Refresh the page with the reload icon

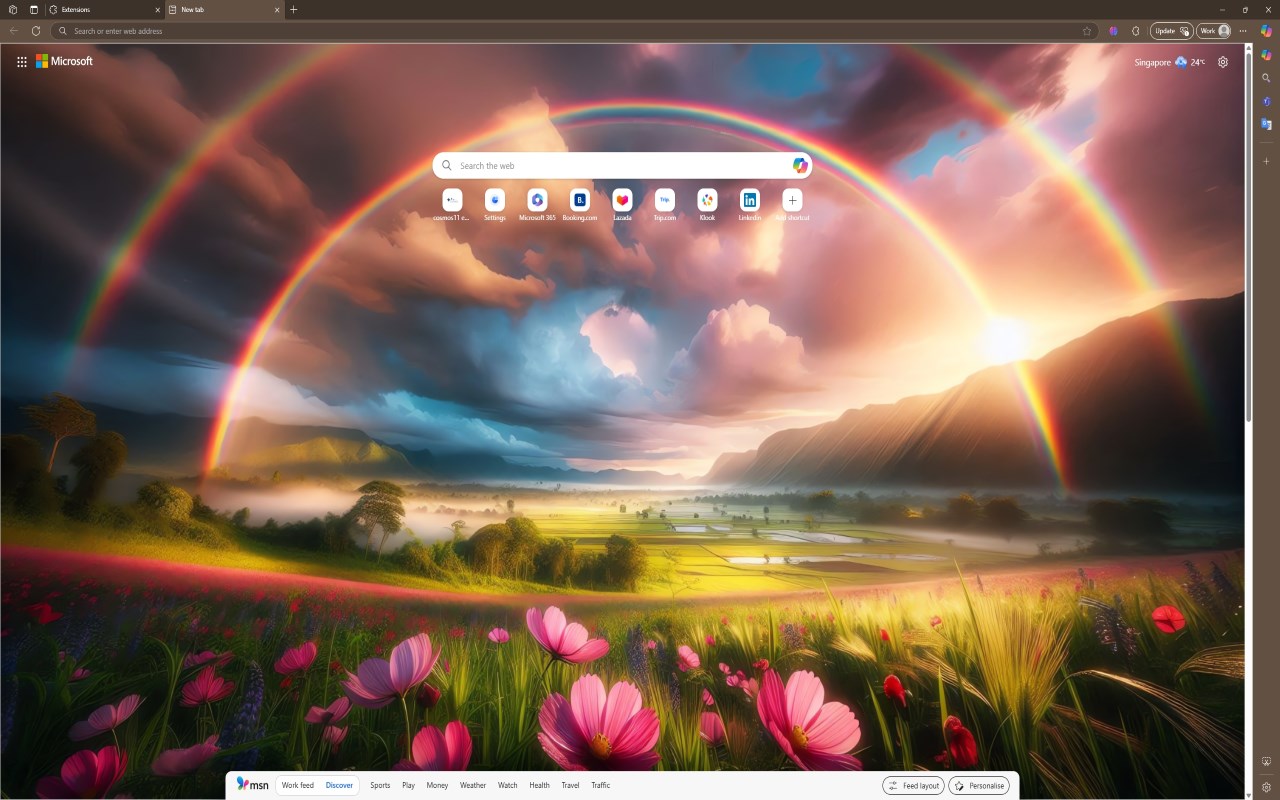tap(36, 31)
